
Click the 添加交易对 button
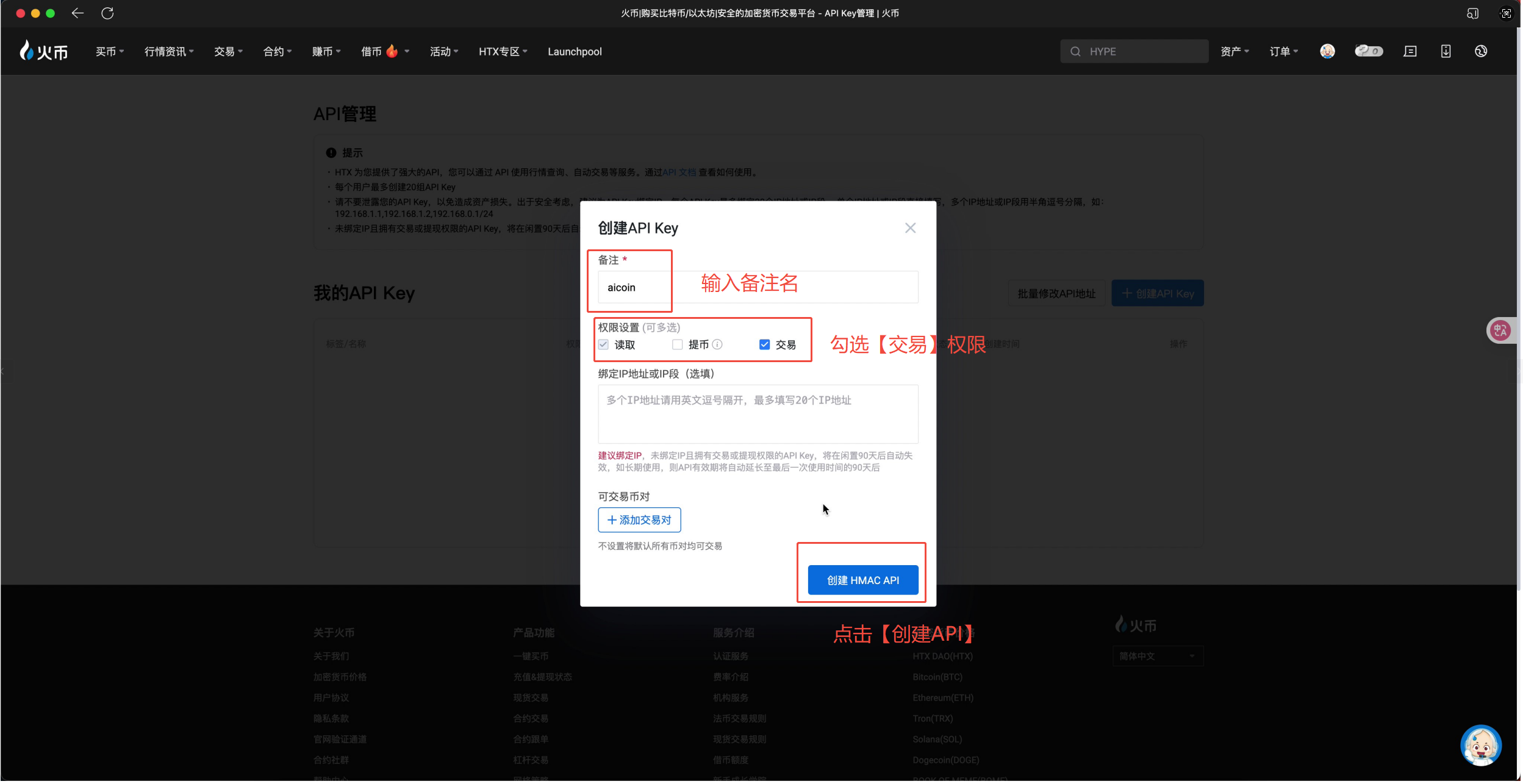click(x=639, y=520)
